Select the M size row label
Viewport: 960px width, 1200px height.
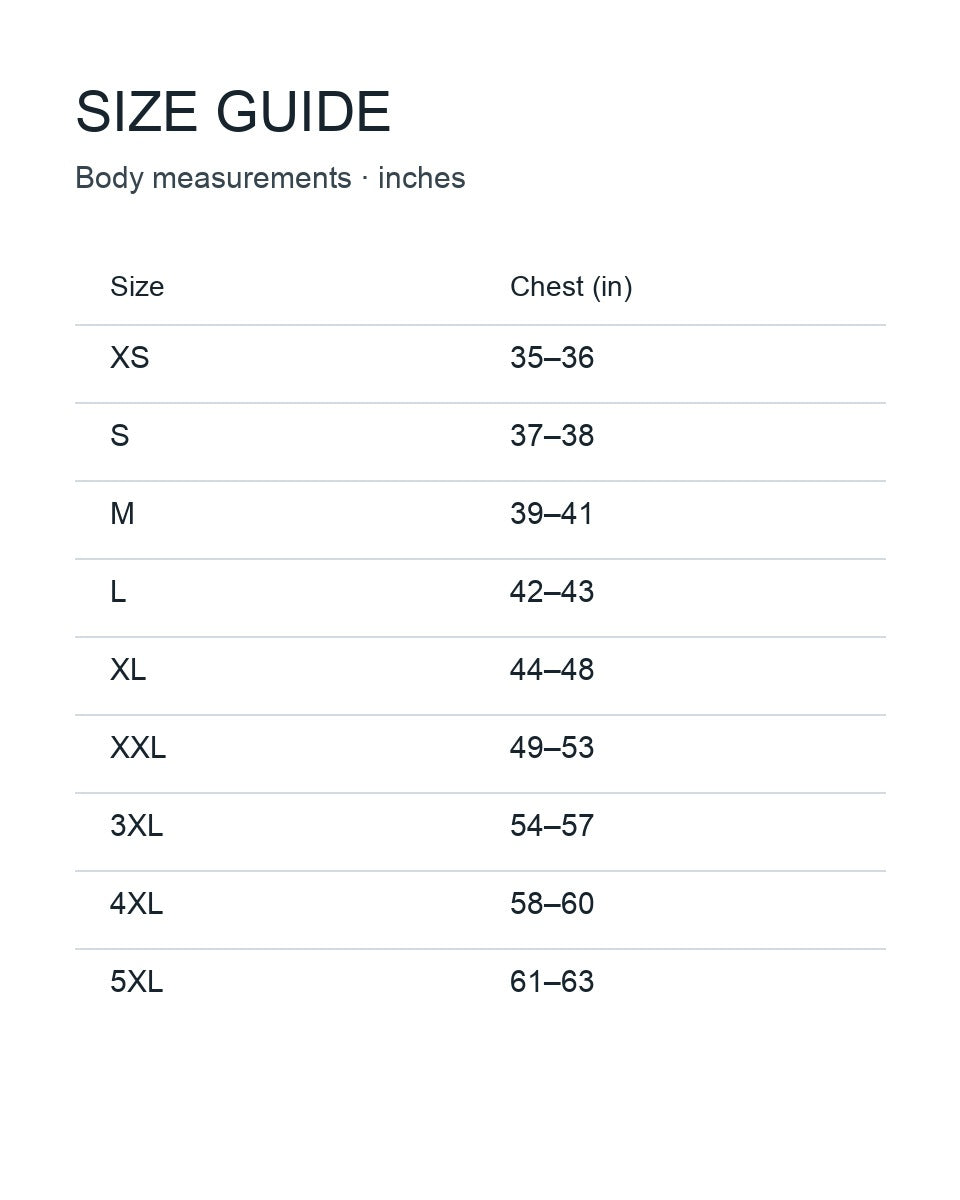[122, 514]
